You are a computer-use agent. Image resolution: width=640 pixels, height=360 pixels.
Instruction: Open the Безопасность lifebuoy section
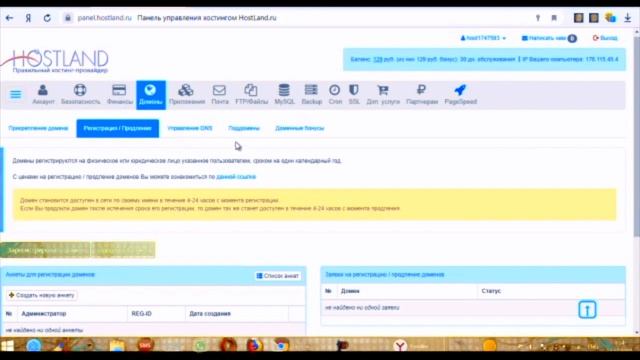point(80,95)
